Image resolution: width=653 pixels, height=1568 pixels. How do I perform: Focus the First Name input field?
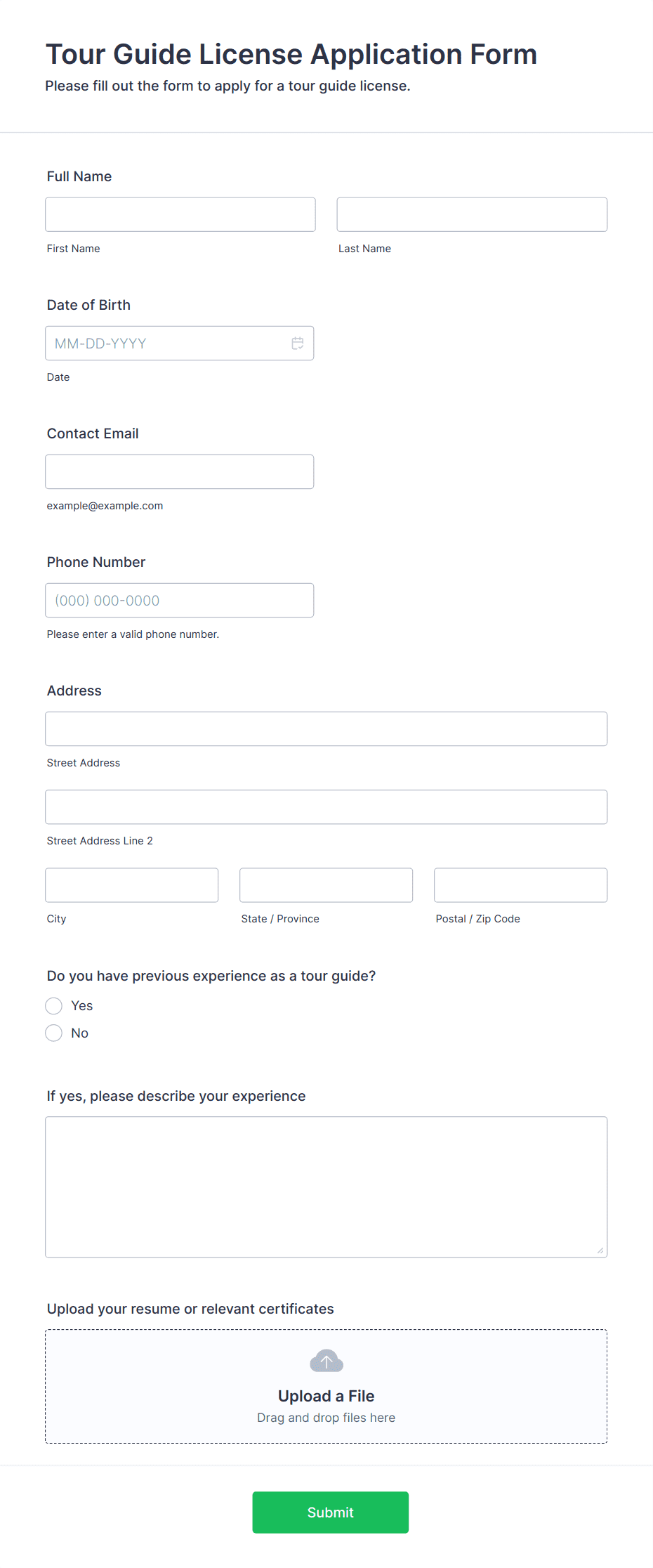tap(180, 214)
